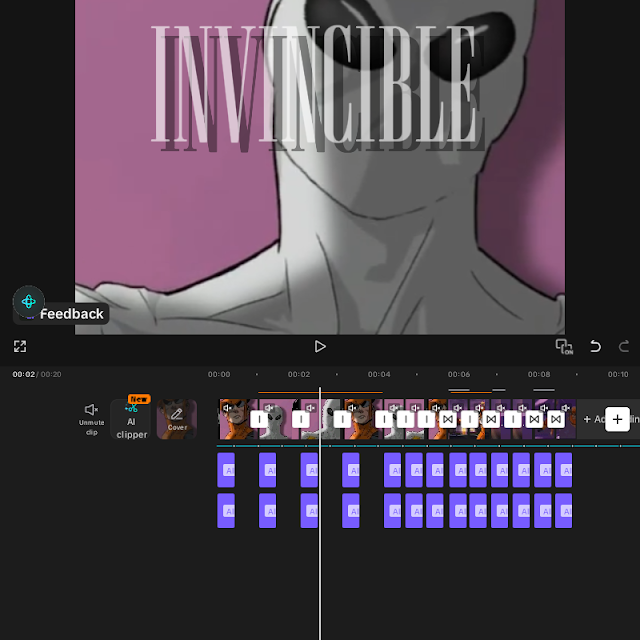Viewport: 640px width, 640px height.
Task: Select the last bowtie transition icon on the track
Action: point(556,419)
